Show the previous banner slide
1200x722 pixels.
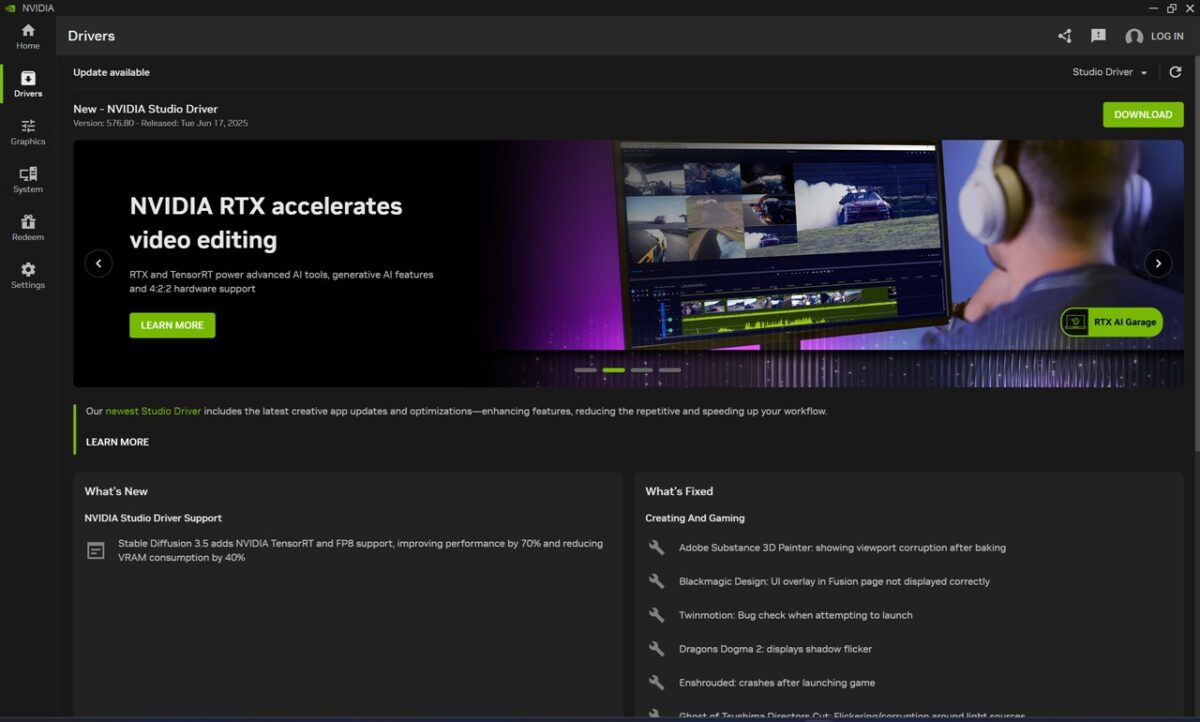[98, 263]
